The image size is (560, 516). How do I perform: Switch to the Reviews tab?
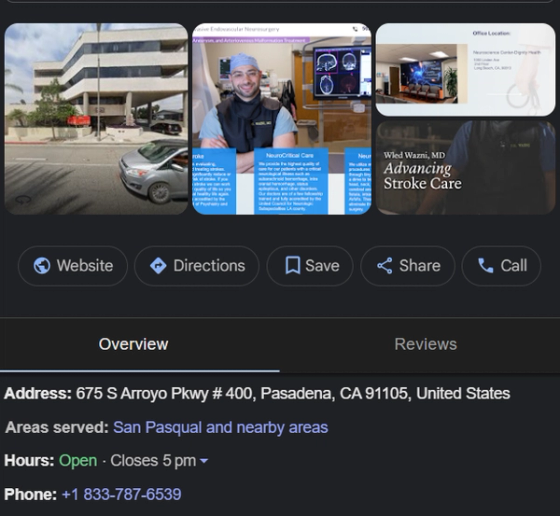click(x=426, y=344)
